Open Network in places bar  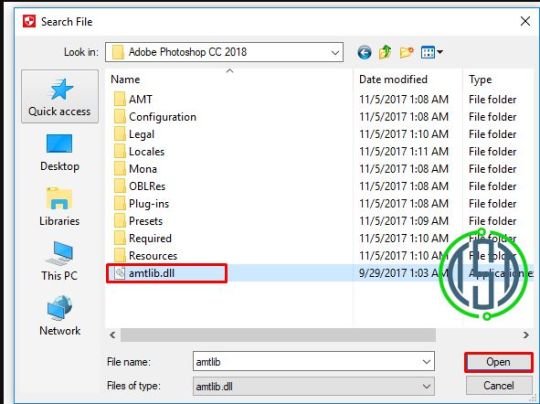tap(60, 316)
